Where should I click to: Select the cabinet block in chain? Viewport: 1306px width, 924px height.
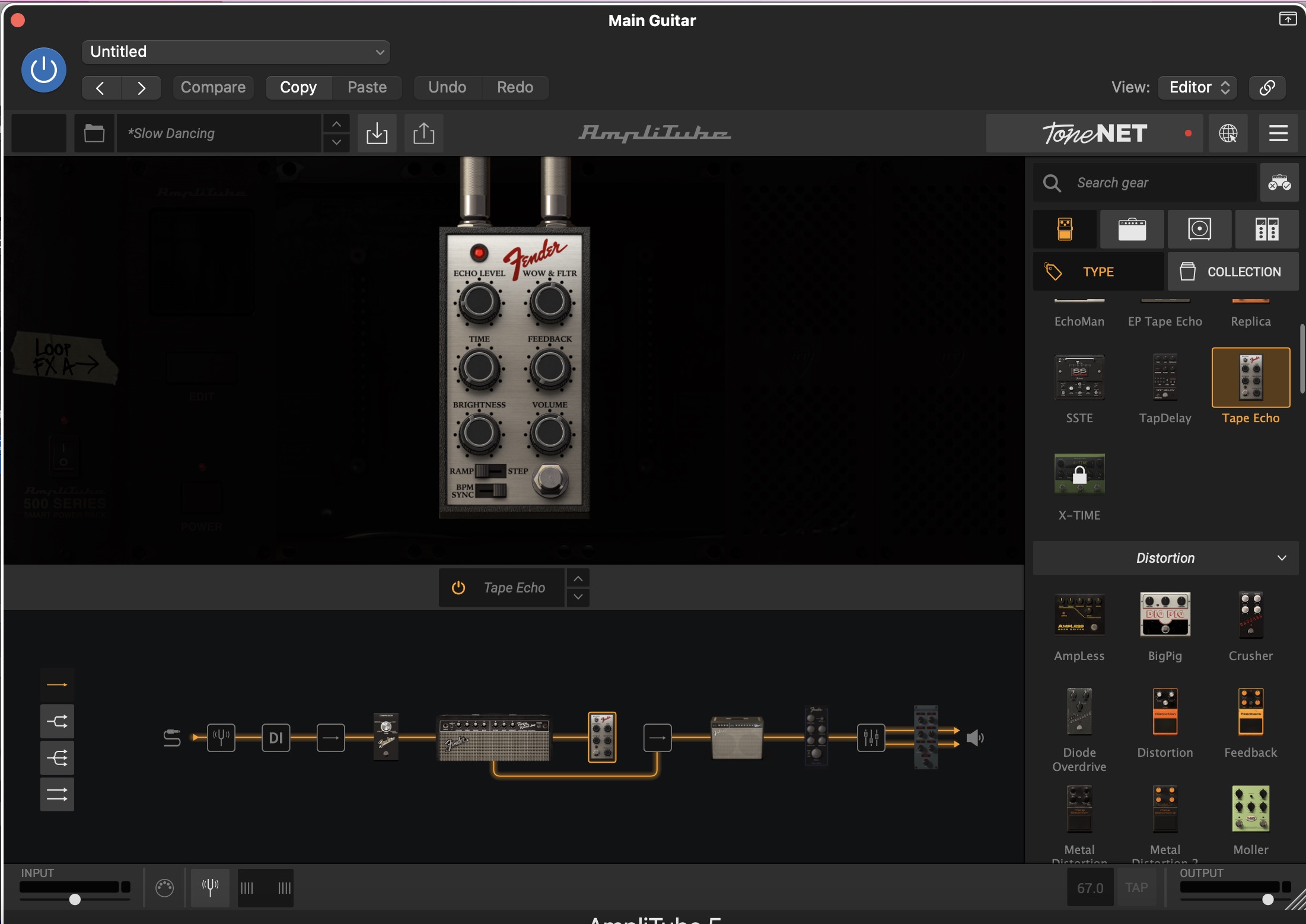pos(737,738)
